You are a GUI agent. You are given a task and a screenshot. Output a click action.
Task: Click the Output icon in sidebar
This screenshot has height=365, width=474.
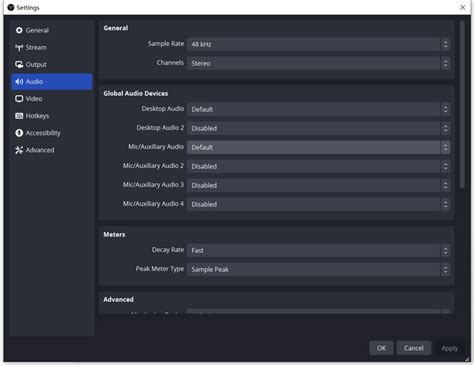(x=19, y=64)
